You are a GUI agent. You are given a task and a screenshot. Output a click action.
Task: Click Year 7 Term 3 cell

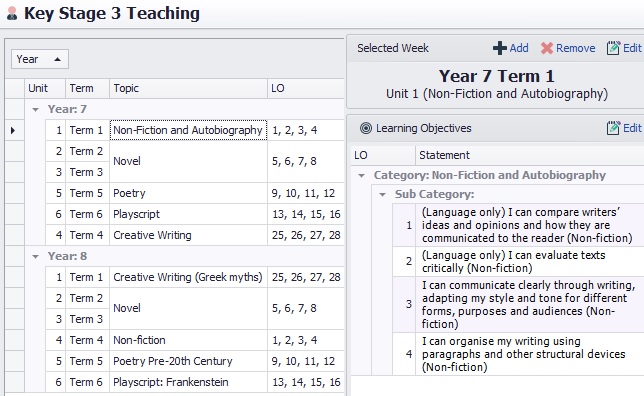[x=87, y=172]
